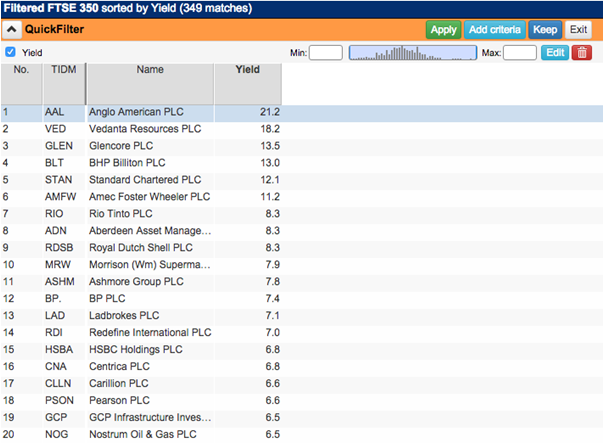Collapse the QuickFilter panel with chevron
Viewport: 603px width, 445px height.
click(x=12, y=30)
